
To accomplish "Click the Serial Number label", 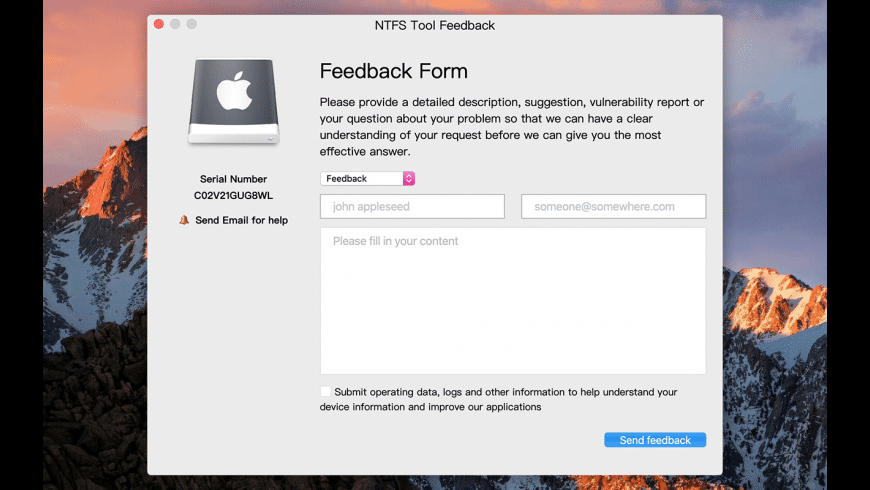I will (x=234, y=179).
